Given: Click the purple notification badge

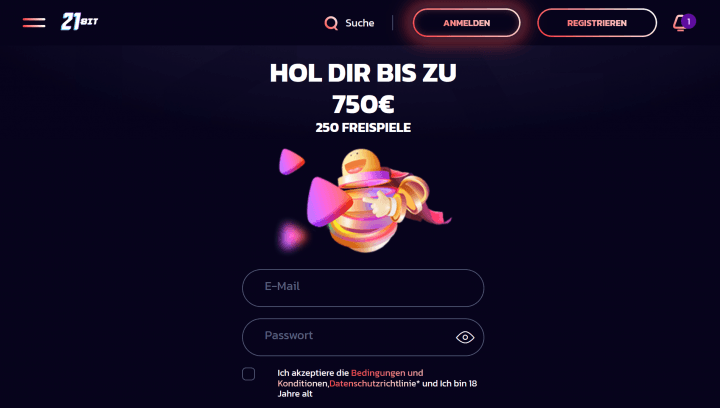Looking at the screenshot, I should (x=688, y=22).
